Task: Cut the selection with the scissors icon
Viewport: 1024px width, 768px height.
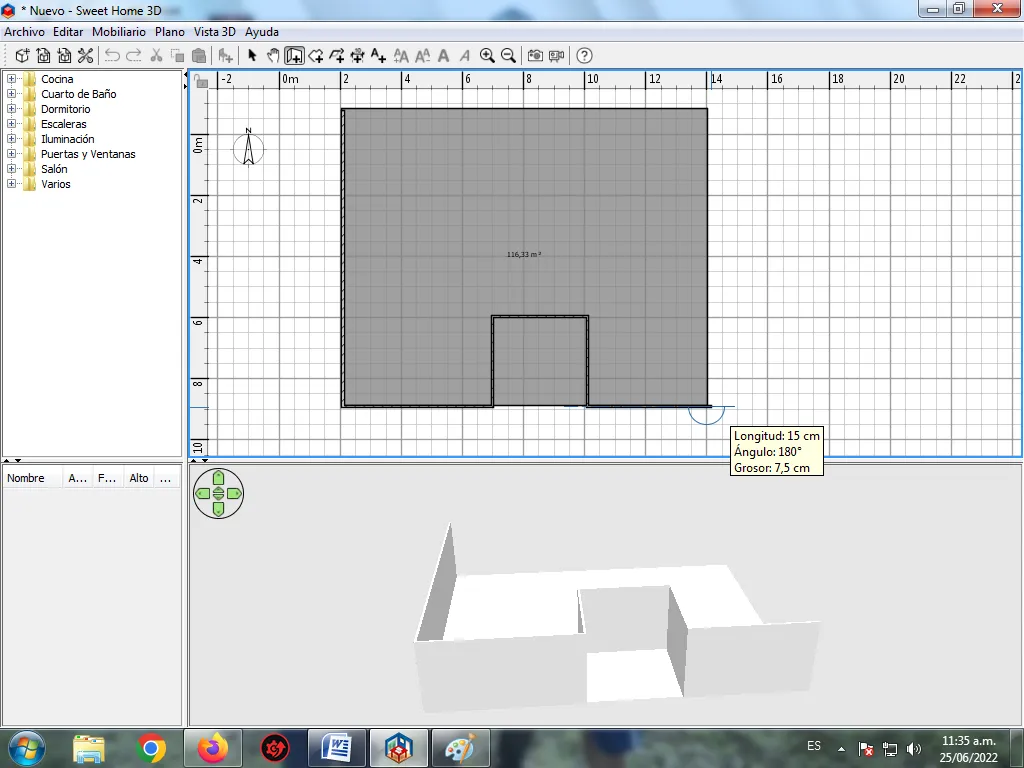Action: tap(156, 56)
